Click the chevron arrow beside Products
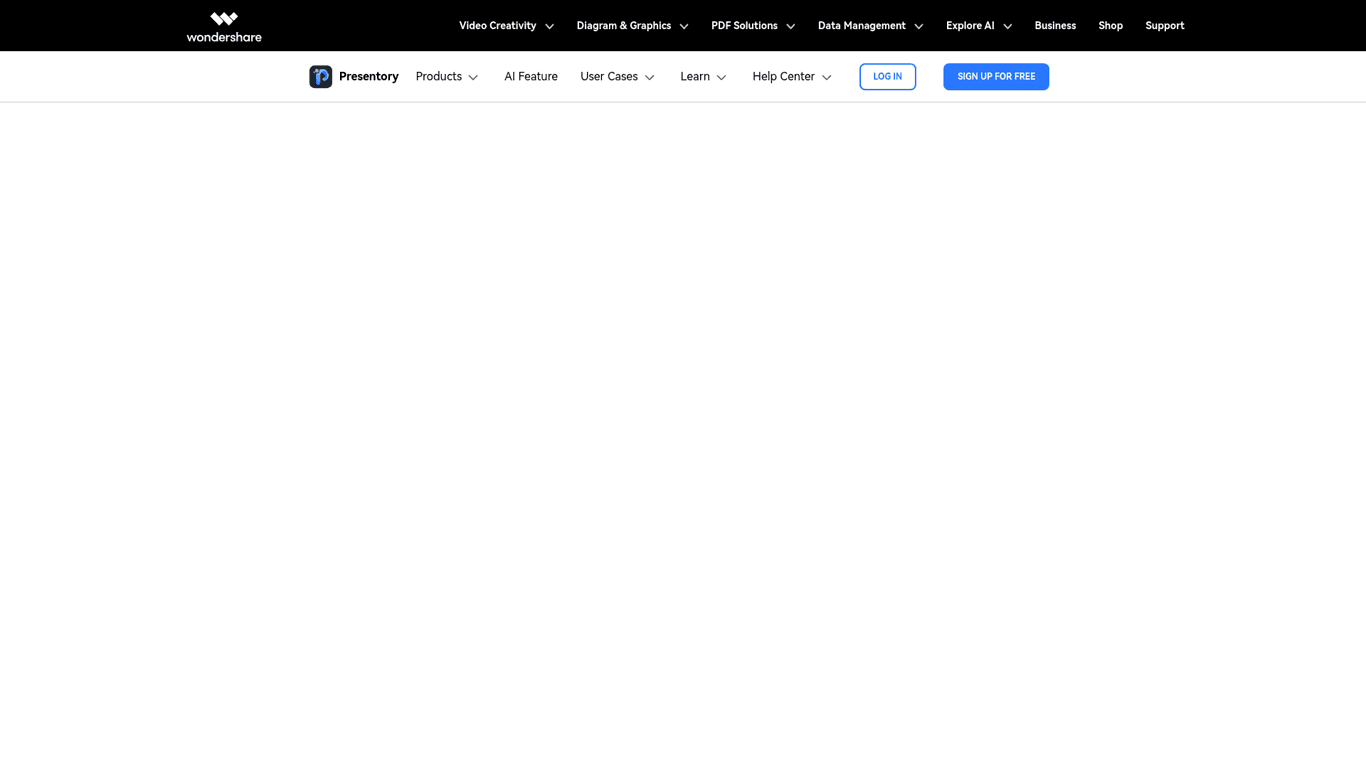 473,78
